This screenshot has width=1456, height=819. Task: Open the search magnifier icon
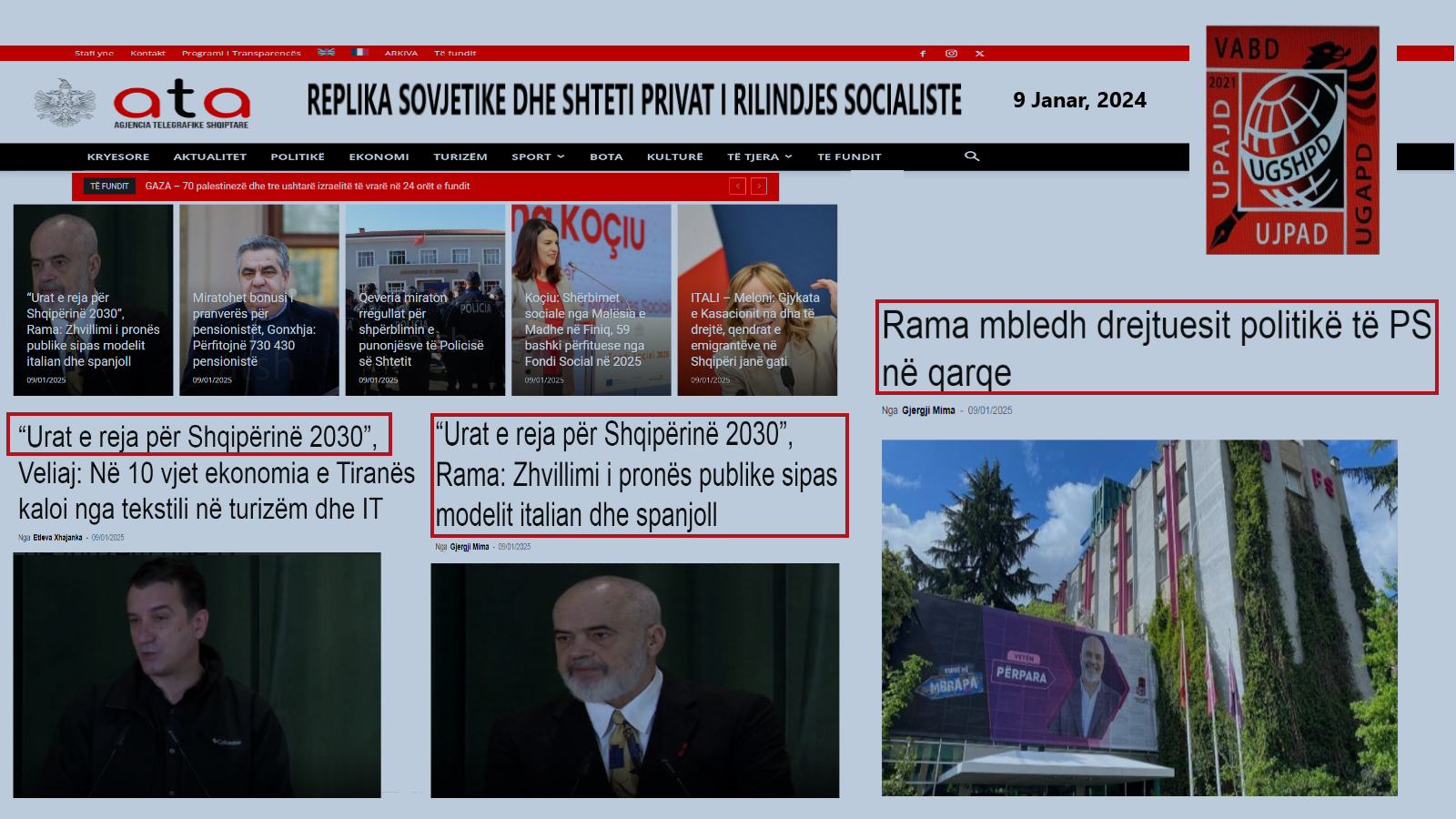[972, 157]
